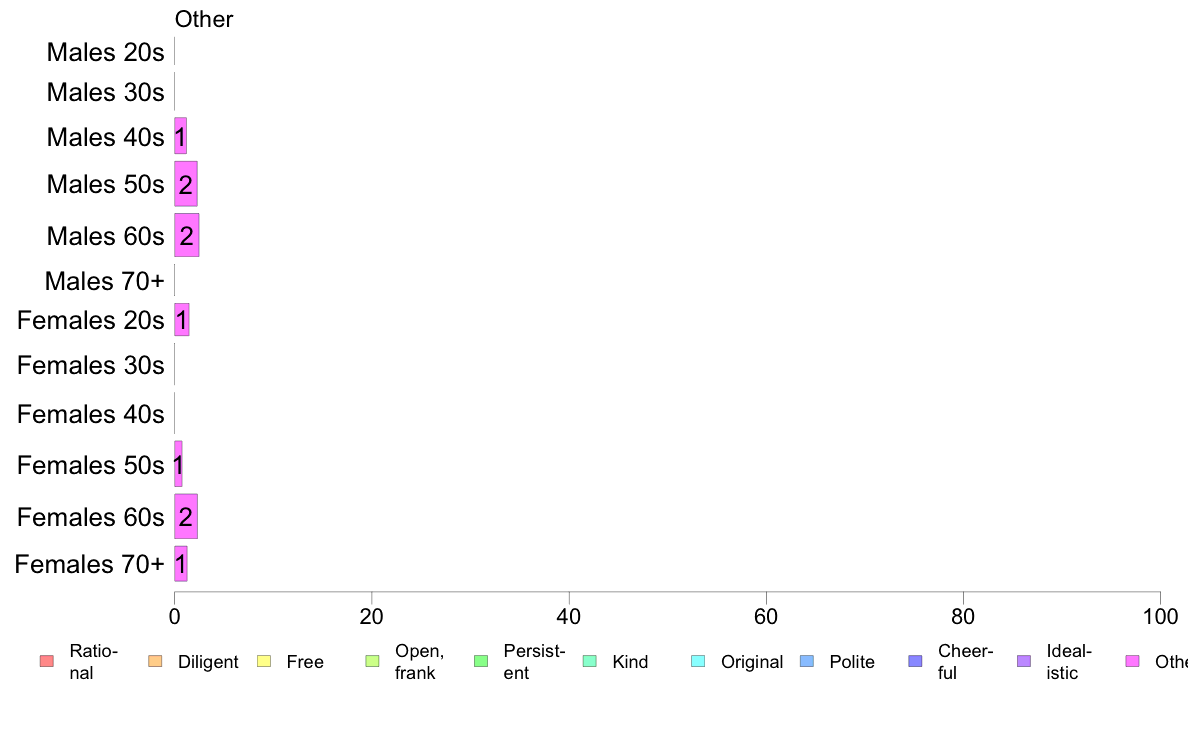Click the Kind legend swatch
Viewport: 1188px width, 736px height.
(589, 662)
